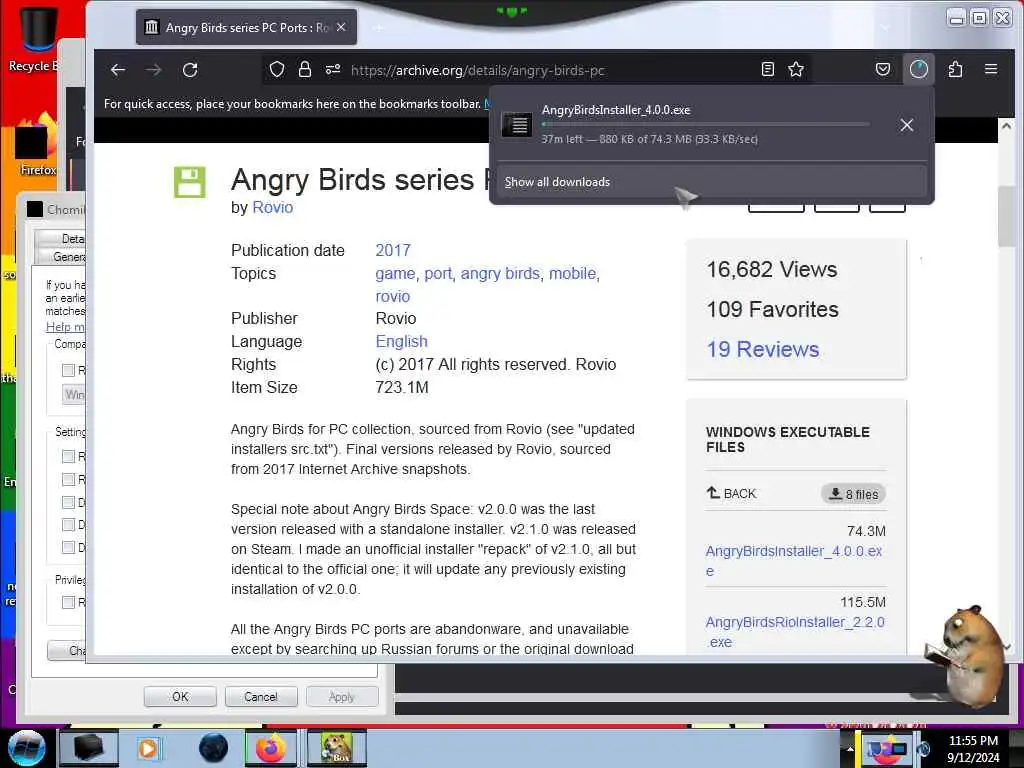The width and height of the screenshot is (1024, 768).
Task: Open the Firefox hamburger menu
Action: pos(991,69)
